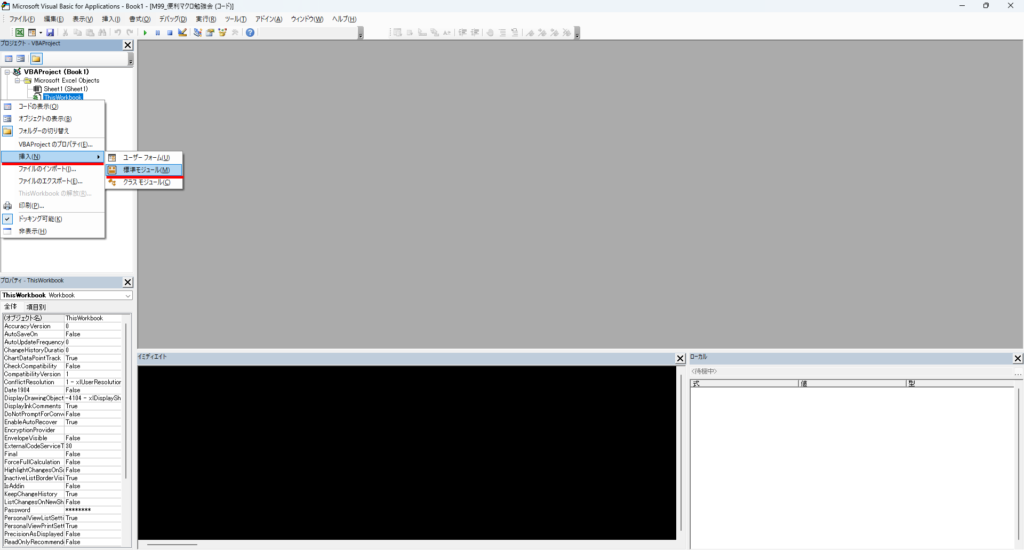Screen dimensions: 1024x550
Task: Switch to the 項目別 properties tab
Action: [37, 307]
